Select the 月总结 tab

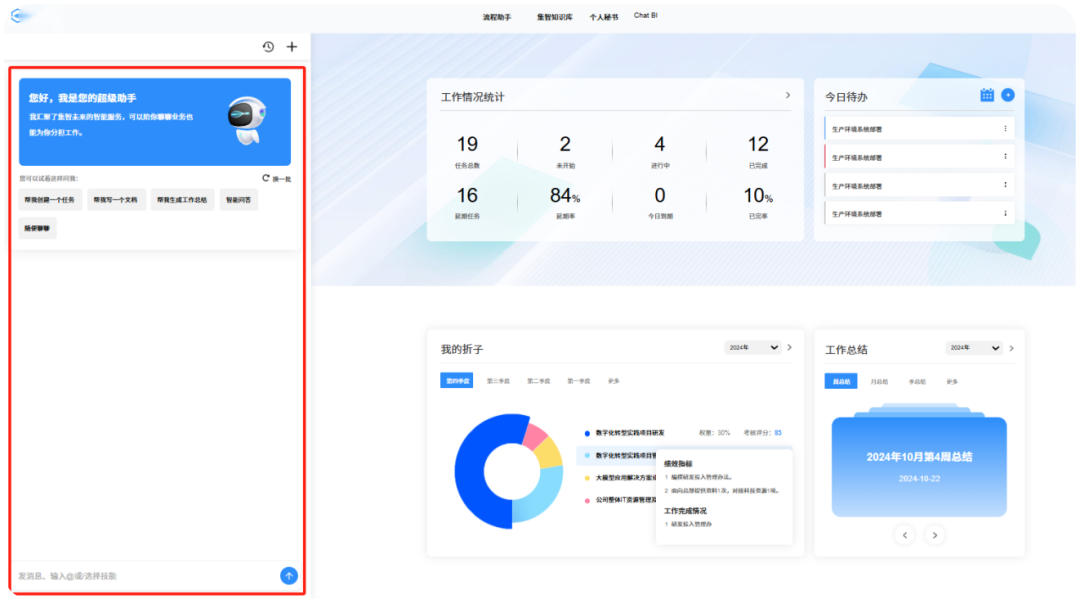879,381
